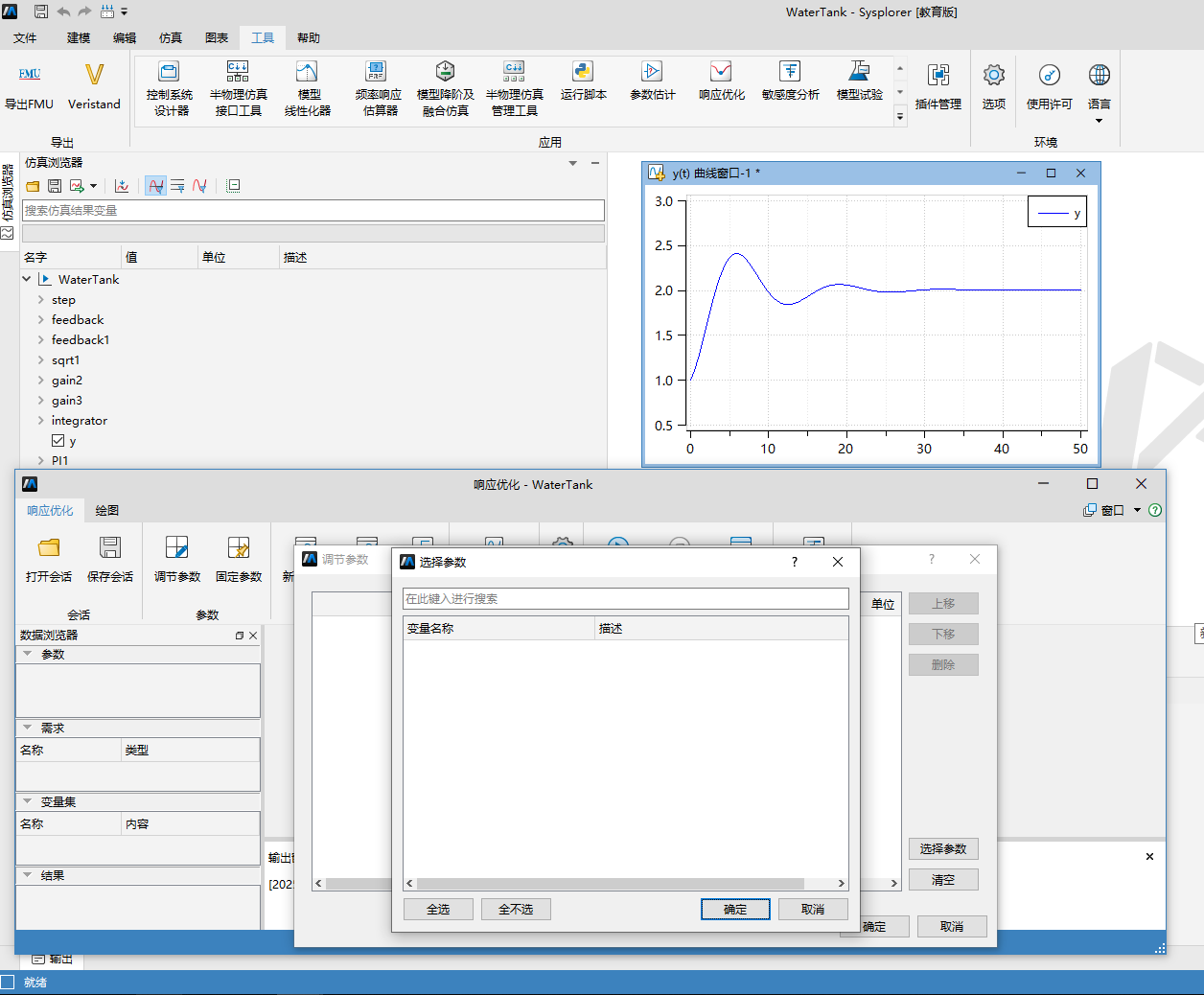Expand the integrator tree node

[x=40, y=421]
